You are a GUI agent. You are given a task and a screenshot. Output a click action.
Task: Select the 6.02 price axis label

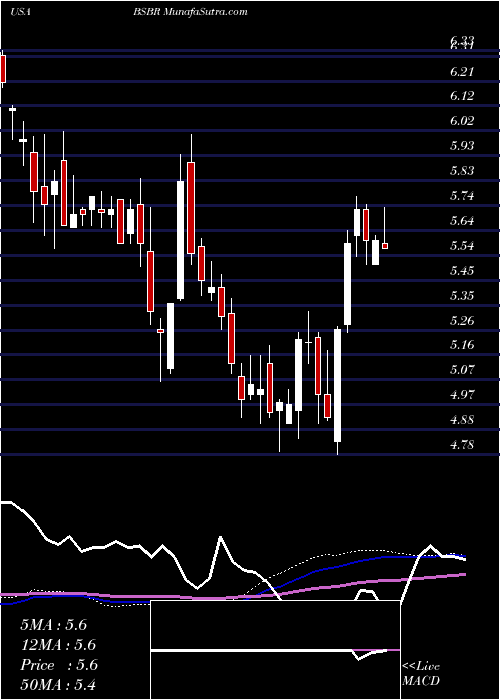462,121
